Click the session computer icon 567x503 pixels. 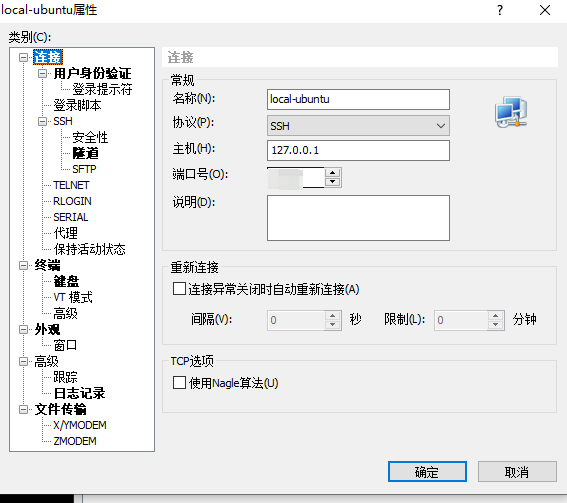(511, 112)
